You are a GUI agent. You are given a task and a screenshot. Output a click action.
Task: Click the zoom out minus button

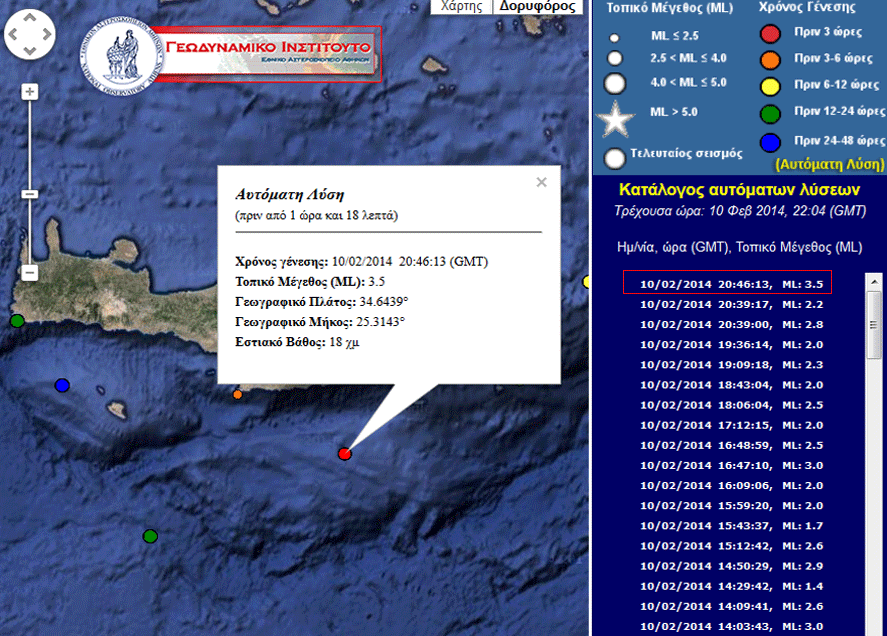(x=30, y=272)
